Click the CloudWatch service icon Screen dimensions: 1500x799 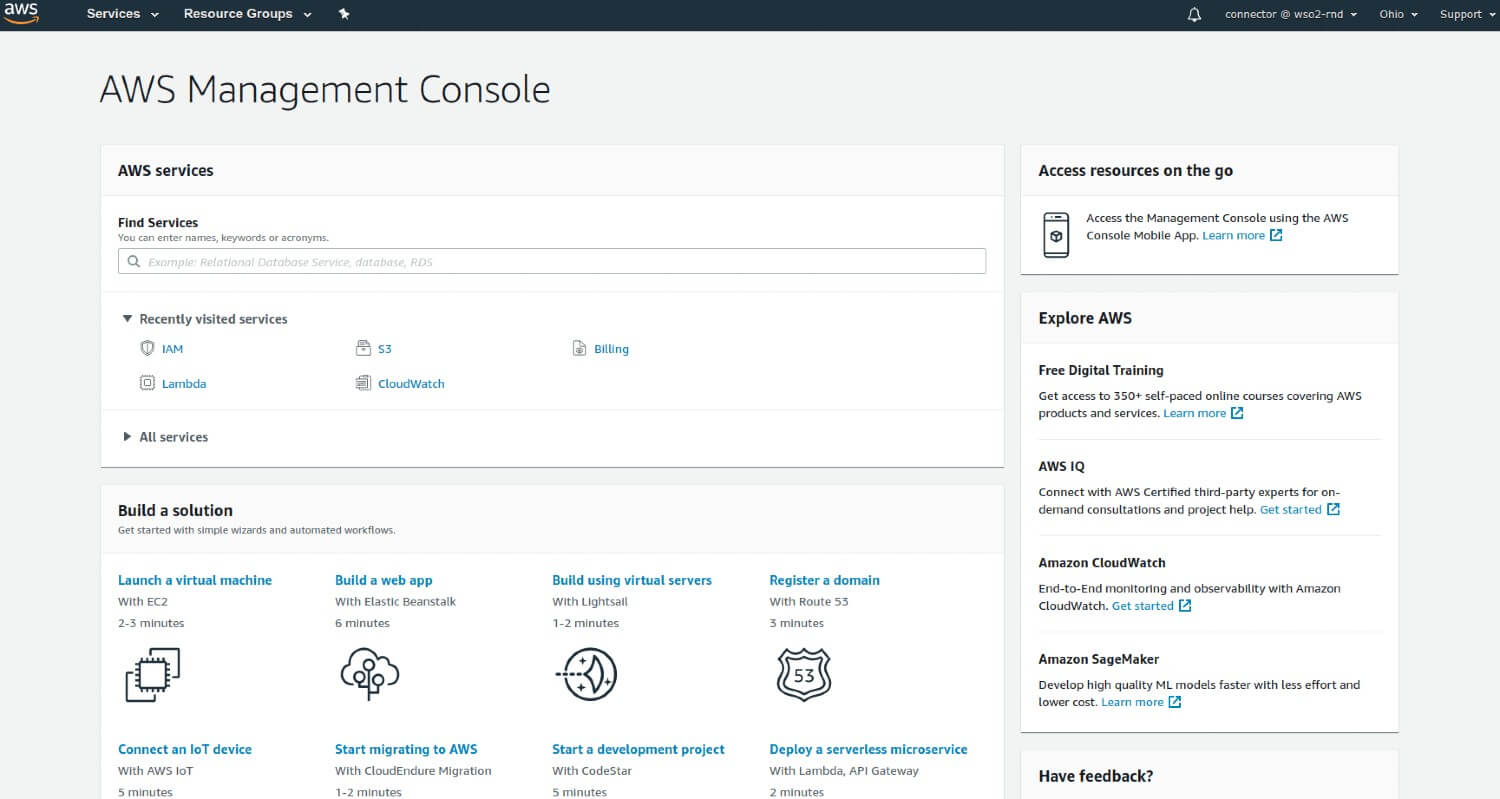(x=363, y=383)
